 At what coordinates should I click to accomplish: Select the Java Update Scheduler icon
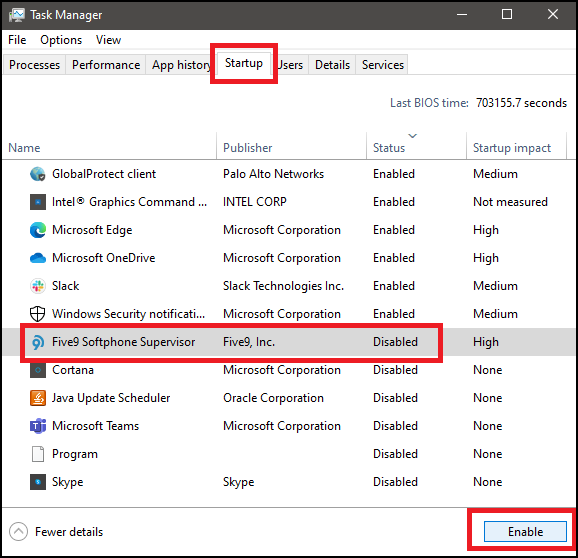[38, 398]
